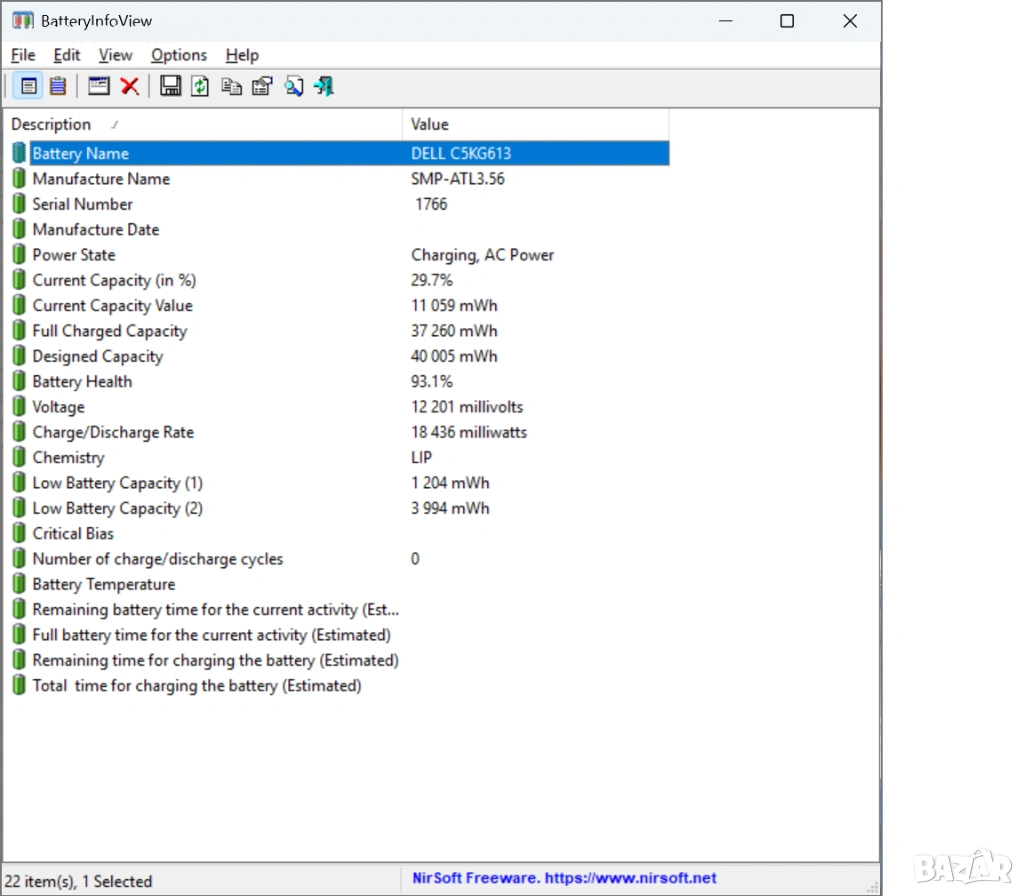This screenshot has width=1024, height=896.
Task: Open the Properties icon in toolbar
Action: click(262, 86)
